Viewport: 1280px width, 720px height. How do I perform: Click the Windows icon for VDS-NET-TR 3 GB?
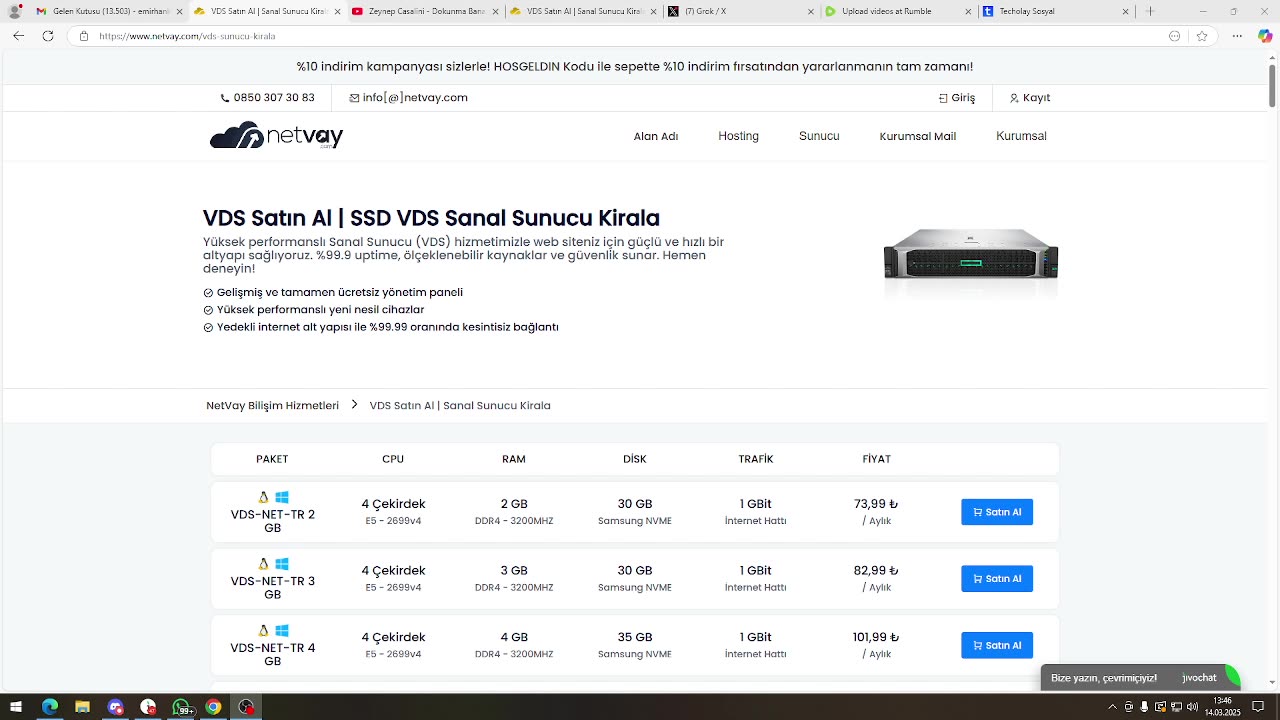(282, 564)
